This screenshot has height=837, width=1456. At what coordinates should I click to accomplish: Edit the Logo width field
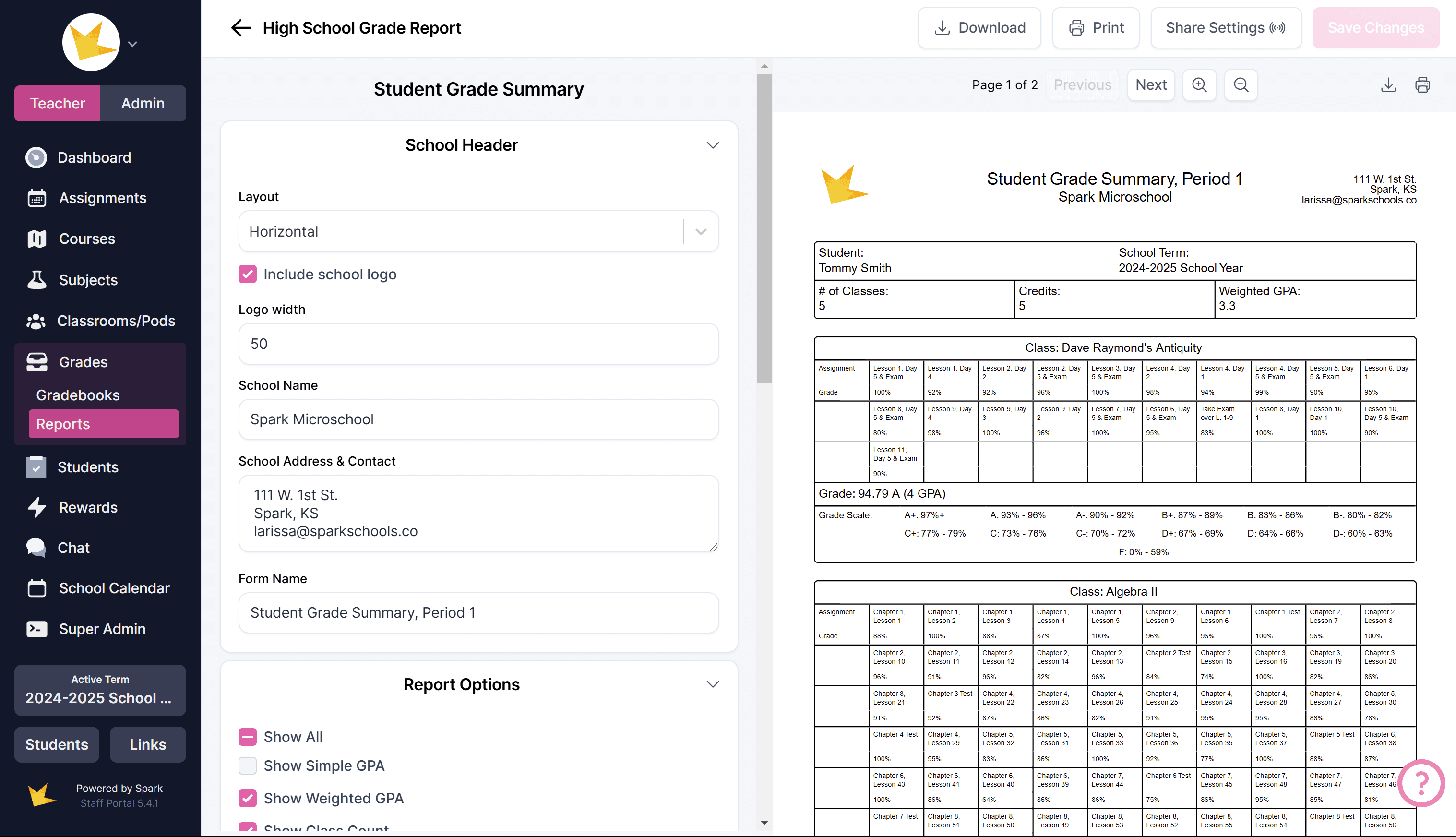[x=478, y=344]
